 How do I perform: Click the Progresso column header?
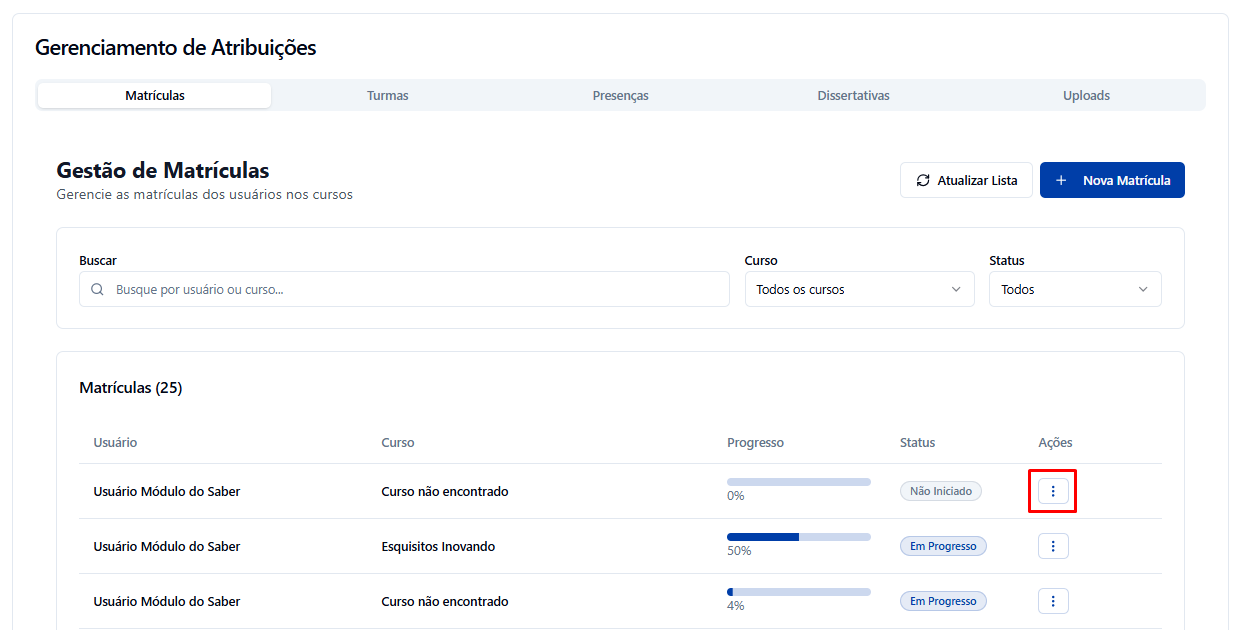[755, 443]
